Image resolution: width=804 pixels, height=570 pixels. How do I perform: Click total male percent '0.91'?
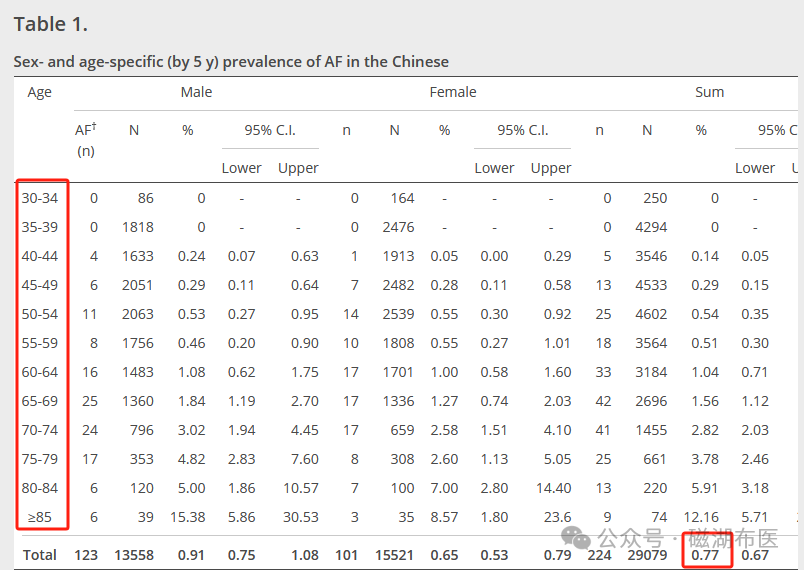(191, 555)
